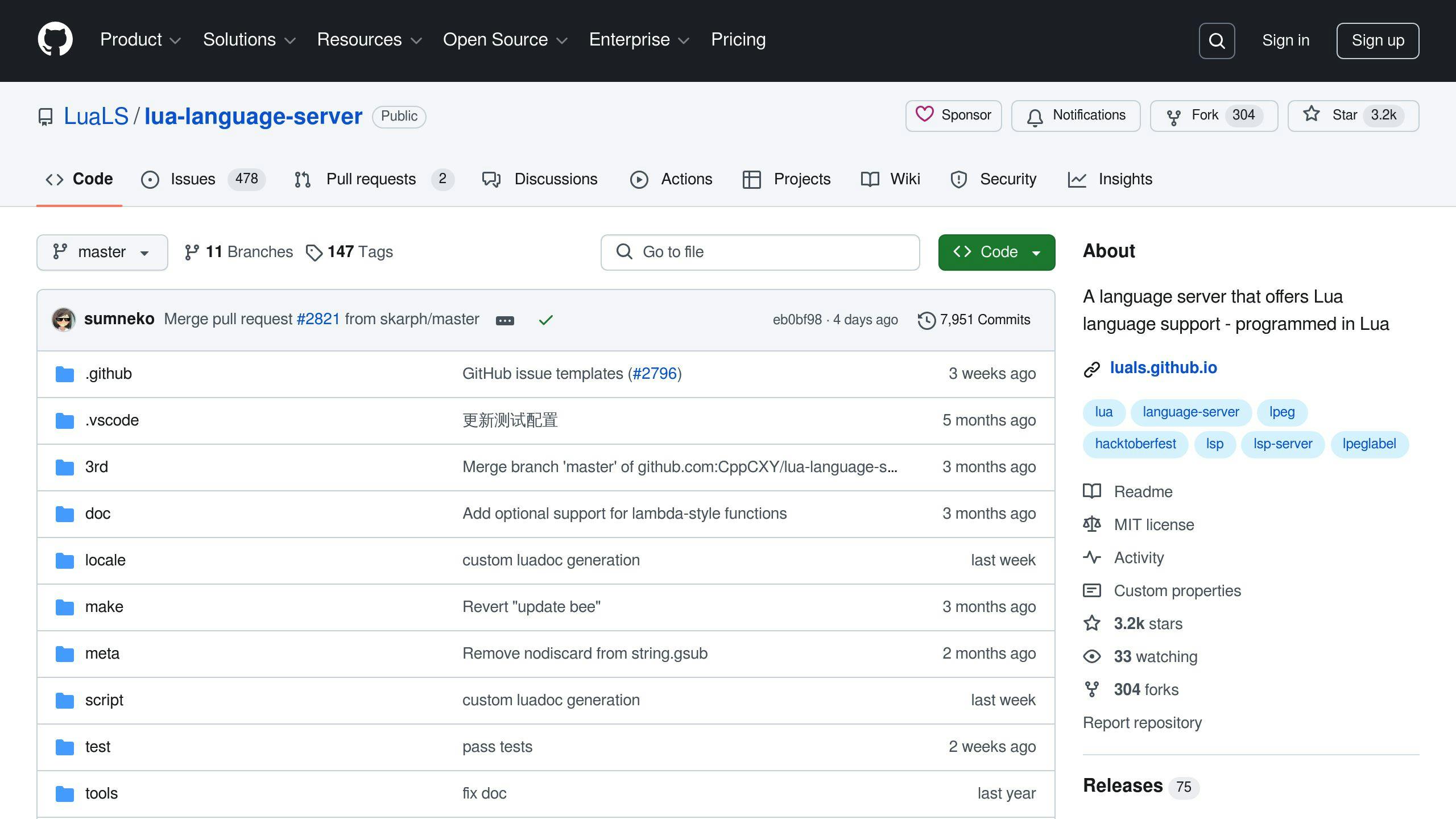Click the commits history clock icon

[926, 320]
